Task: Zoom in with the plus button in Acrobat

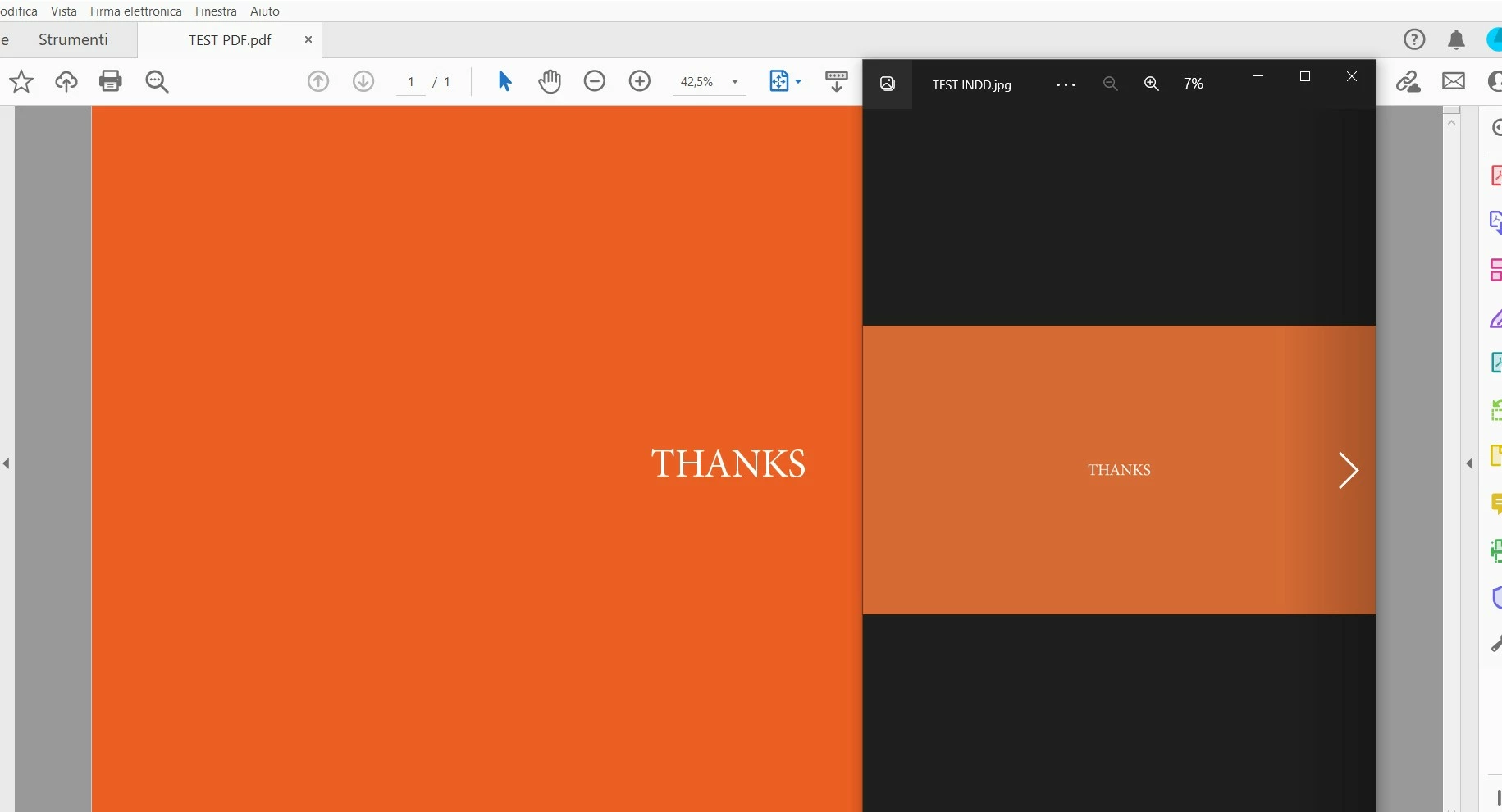Action: point(640,81)
